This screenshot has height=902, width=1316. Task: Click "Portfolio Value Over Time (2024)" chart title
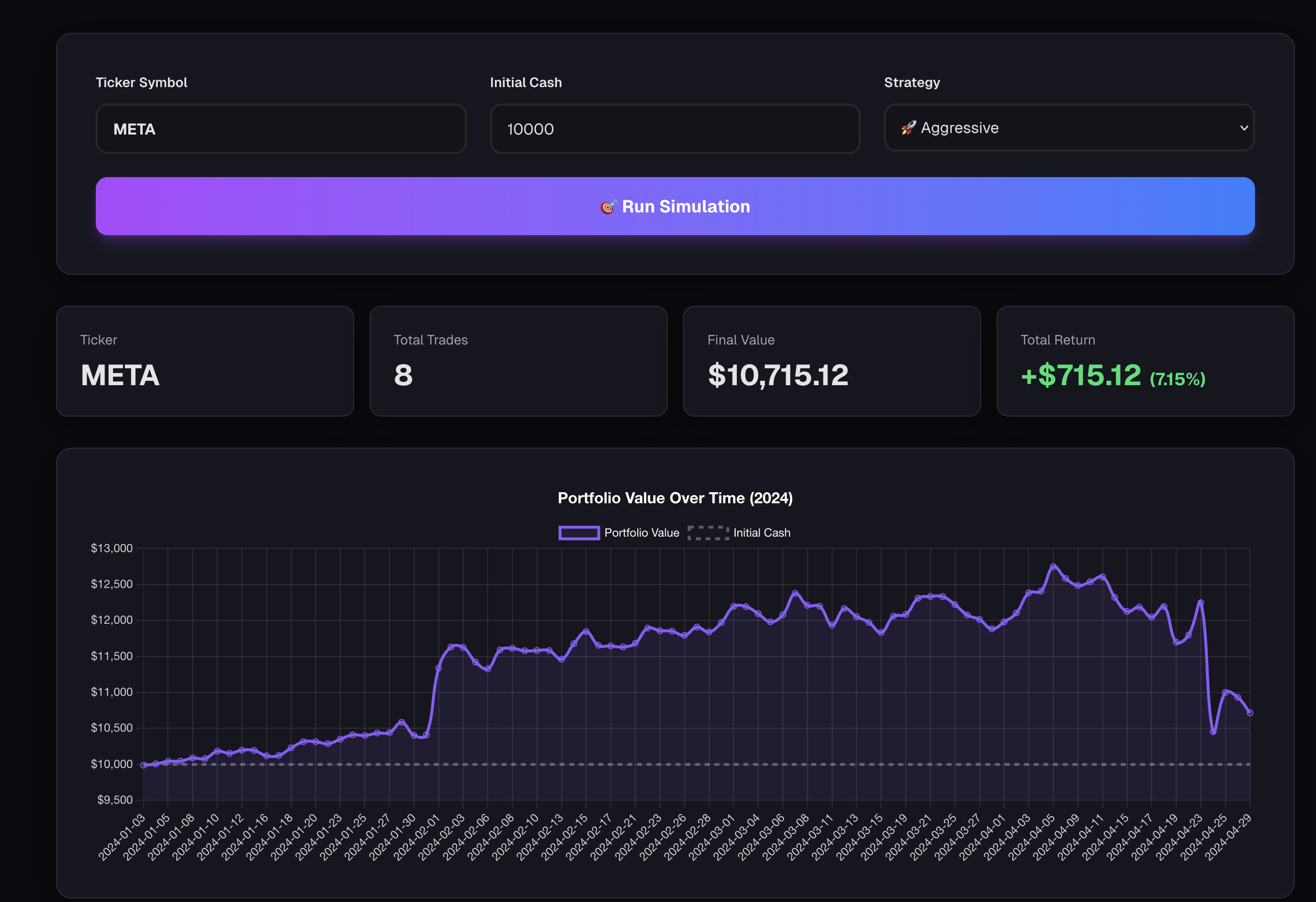[675, 498]
